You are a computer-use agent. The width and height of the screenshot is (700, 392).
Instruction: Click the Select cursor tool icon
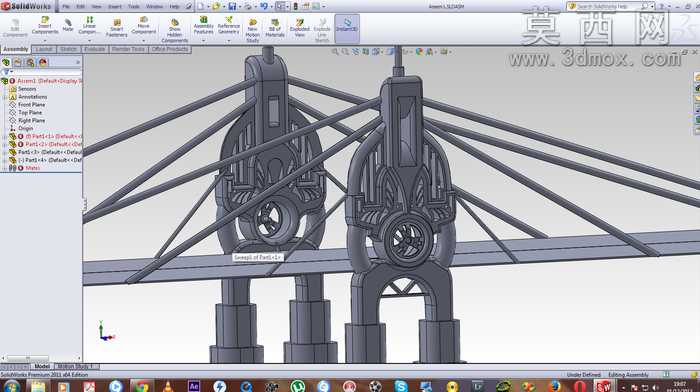280,6
